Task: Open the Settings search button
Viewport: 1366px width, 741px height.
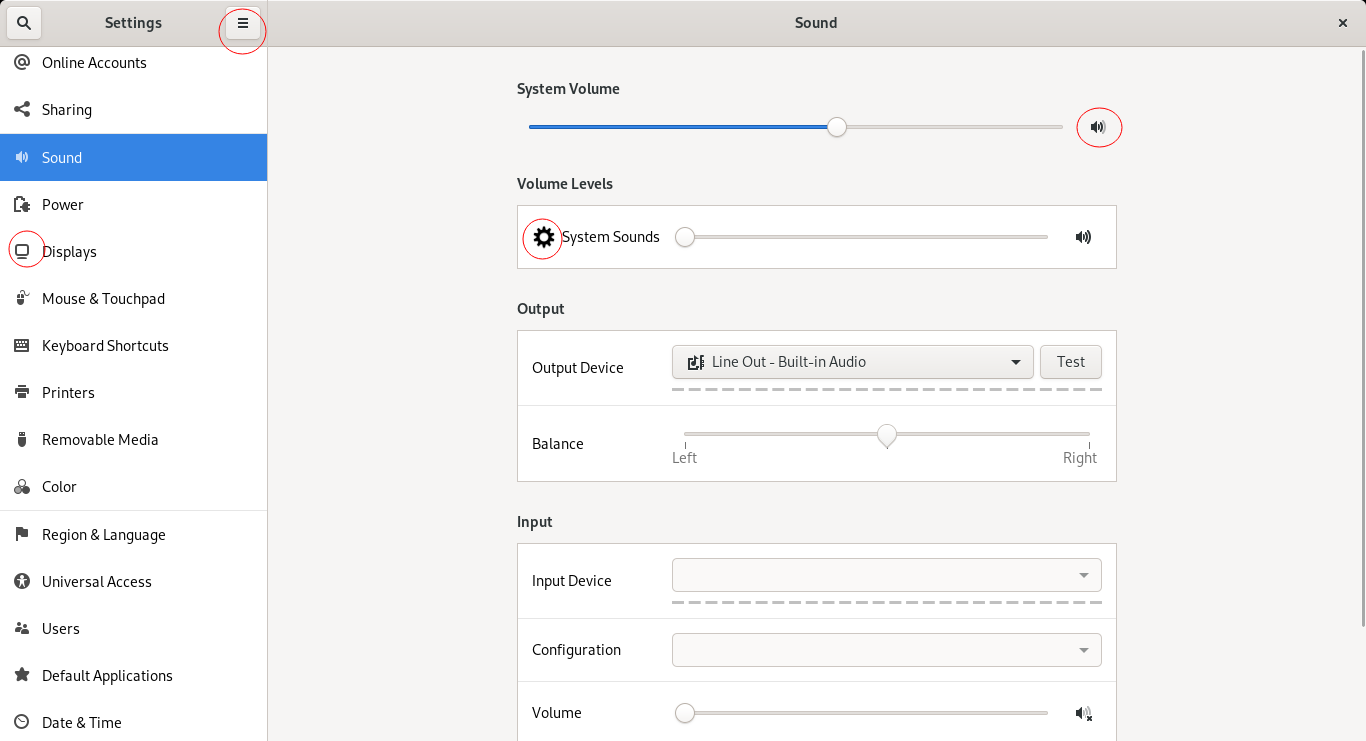Action: point(24,23)
